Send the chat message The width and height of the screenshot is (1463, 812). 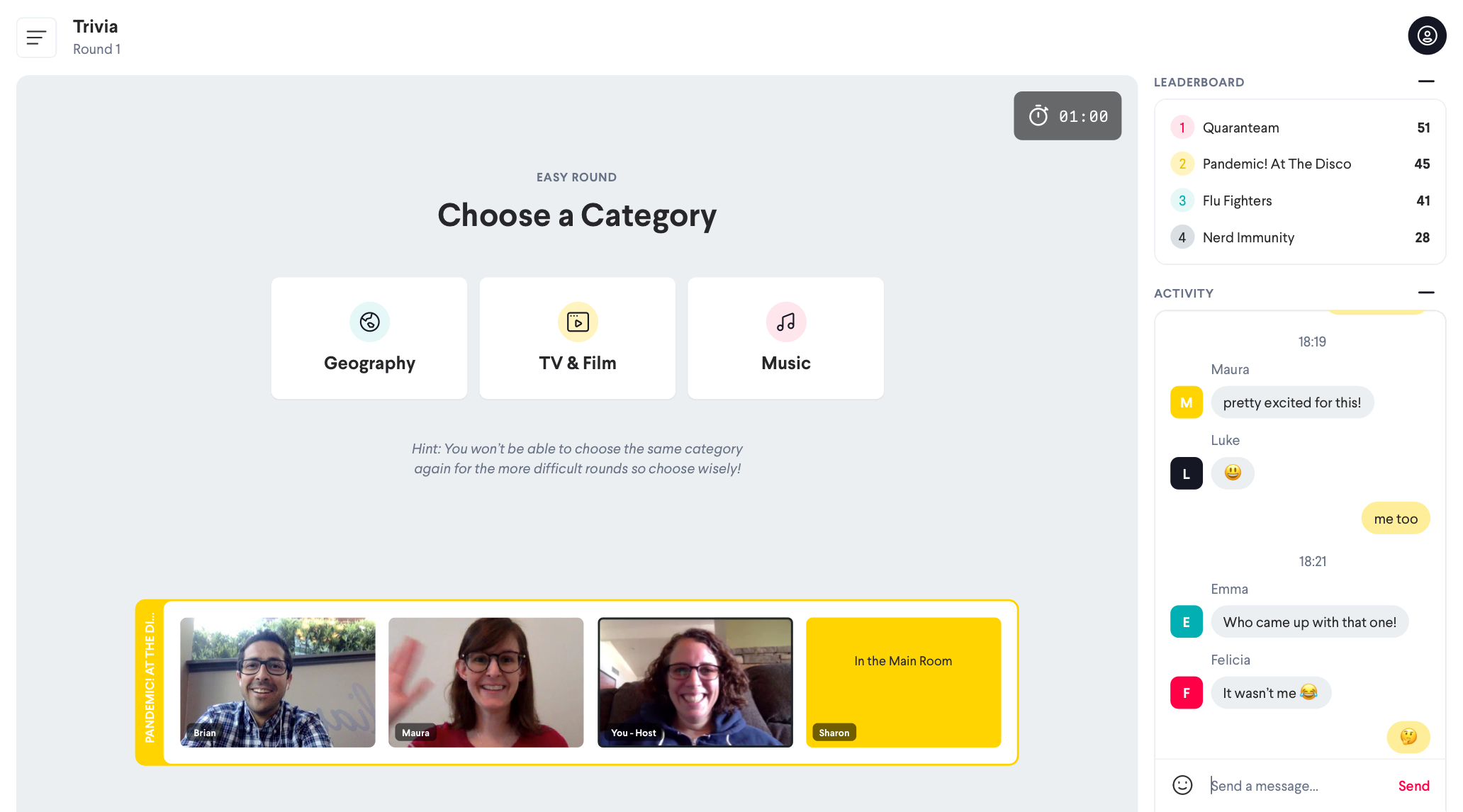(x=1413, y=786)
